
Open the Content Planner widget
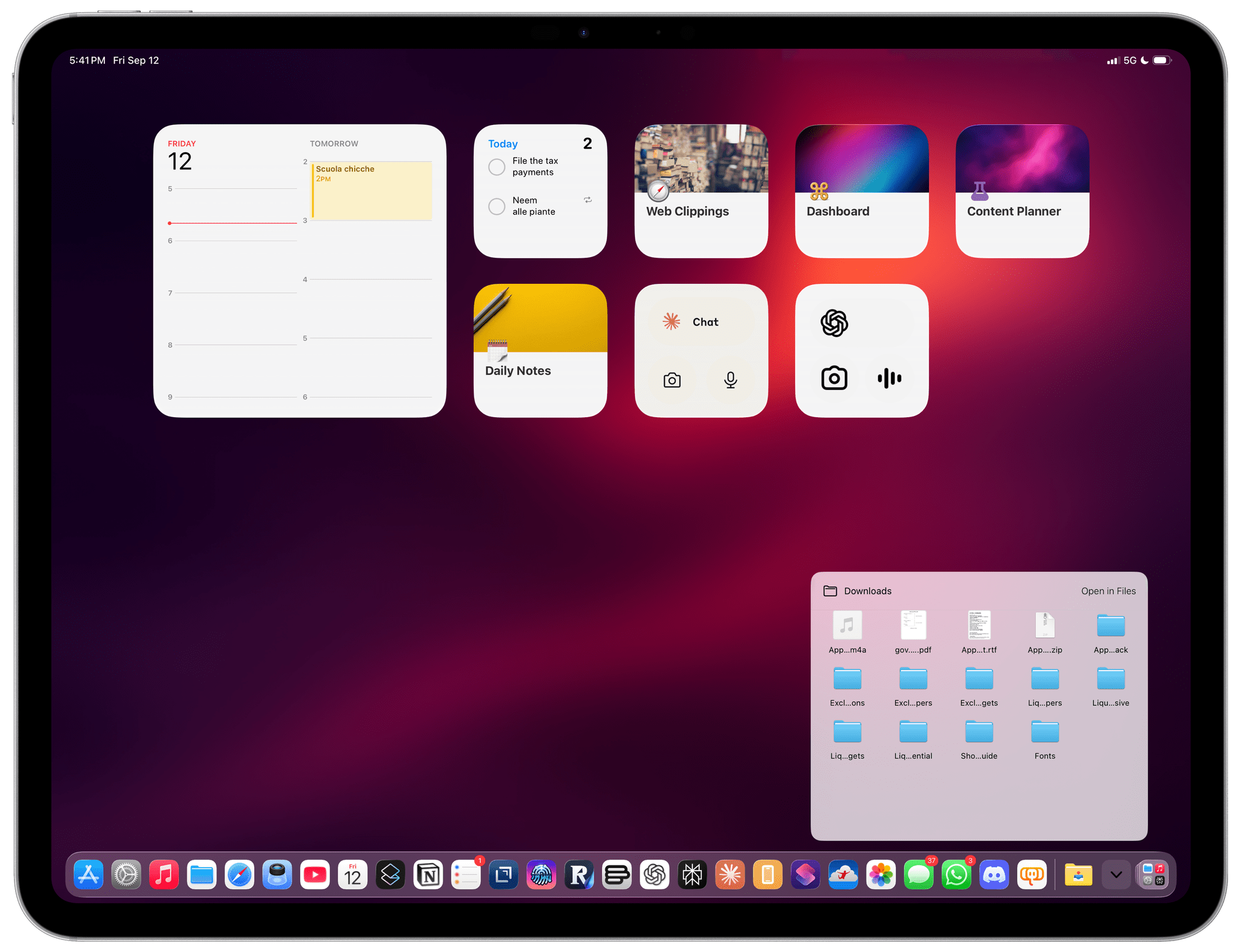click(x=1022, y=191)
